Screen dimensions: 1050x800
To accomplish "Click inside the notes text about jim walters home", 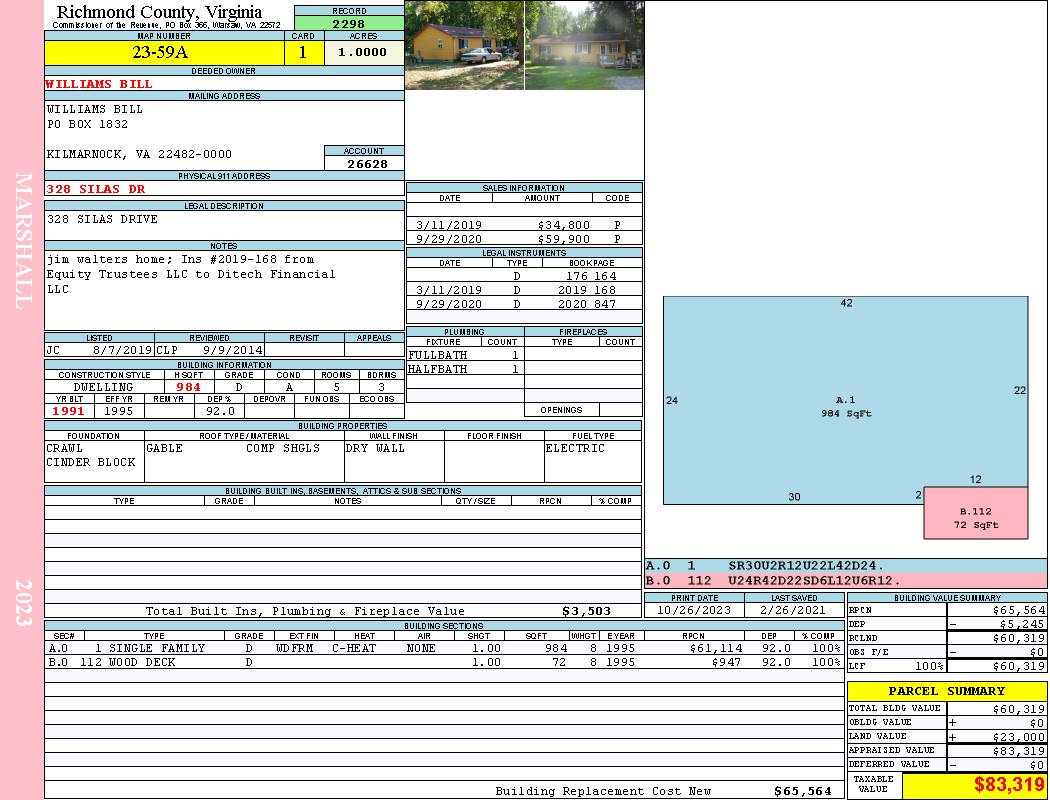I will [190, 274].
